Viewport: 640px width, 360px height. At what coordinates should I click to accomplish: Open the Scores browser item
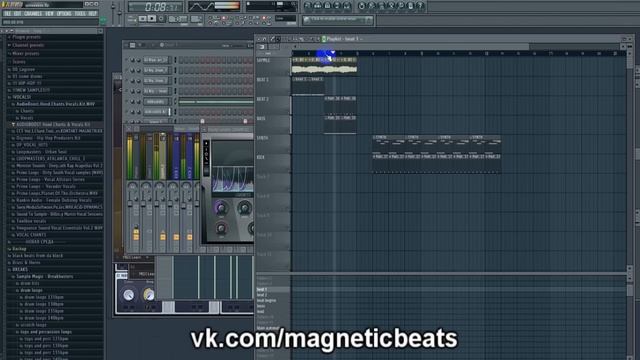pyautogui.click(x=19, y=62)
